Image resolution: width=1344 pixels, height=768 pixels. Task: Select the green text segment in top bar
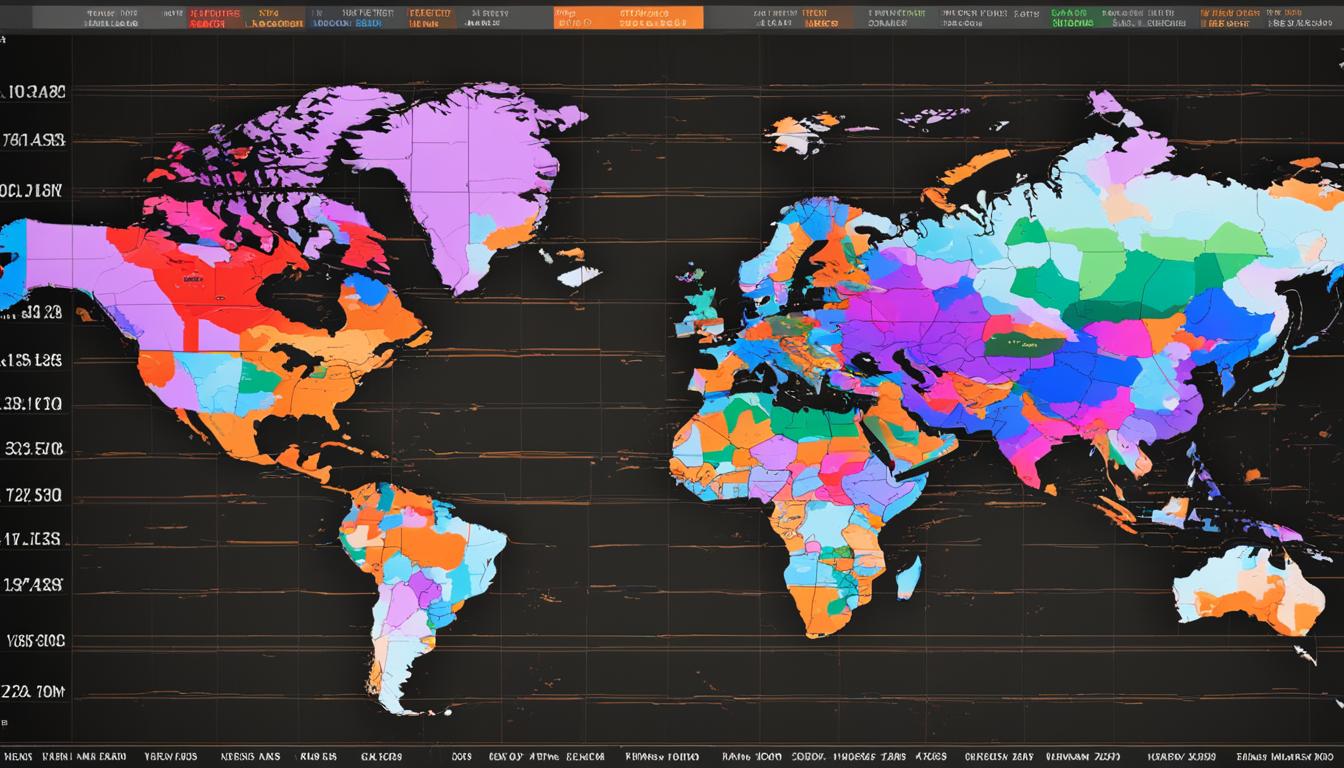tap(1073, 17)
